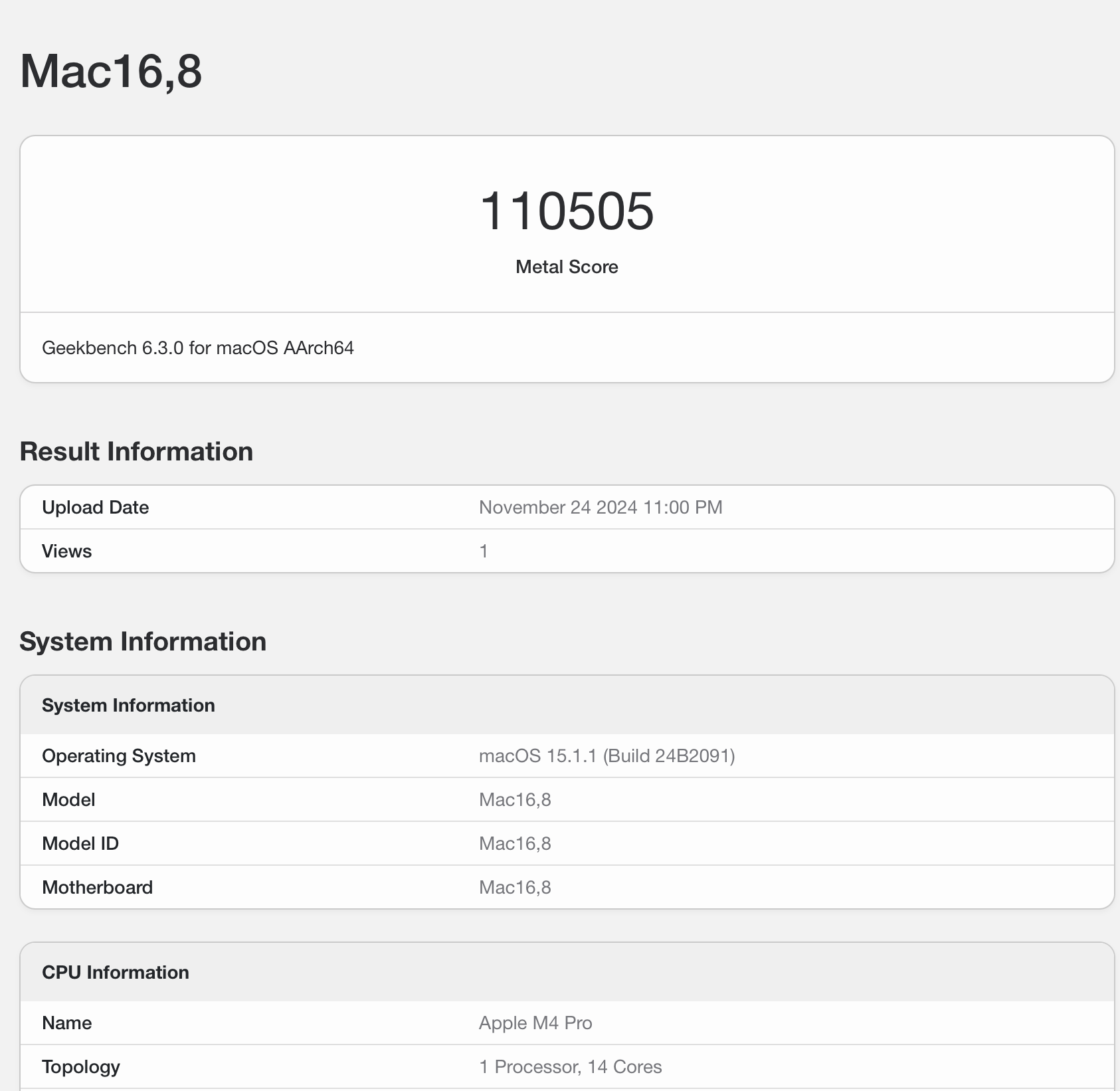Click the "Model" row label
The width and height of the screenshot is (1120, 1091).
[x=68, y=800]
